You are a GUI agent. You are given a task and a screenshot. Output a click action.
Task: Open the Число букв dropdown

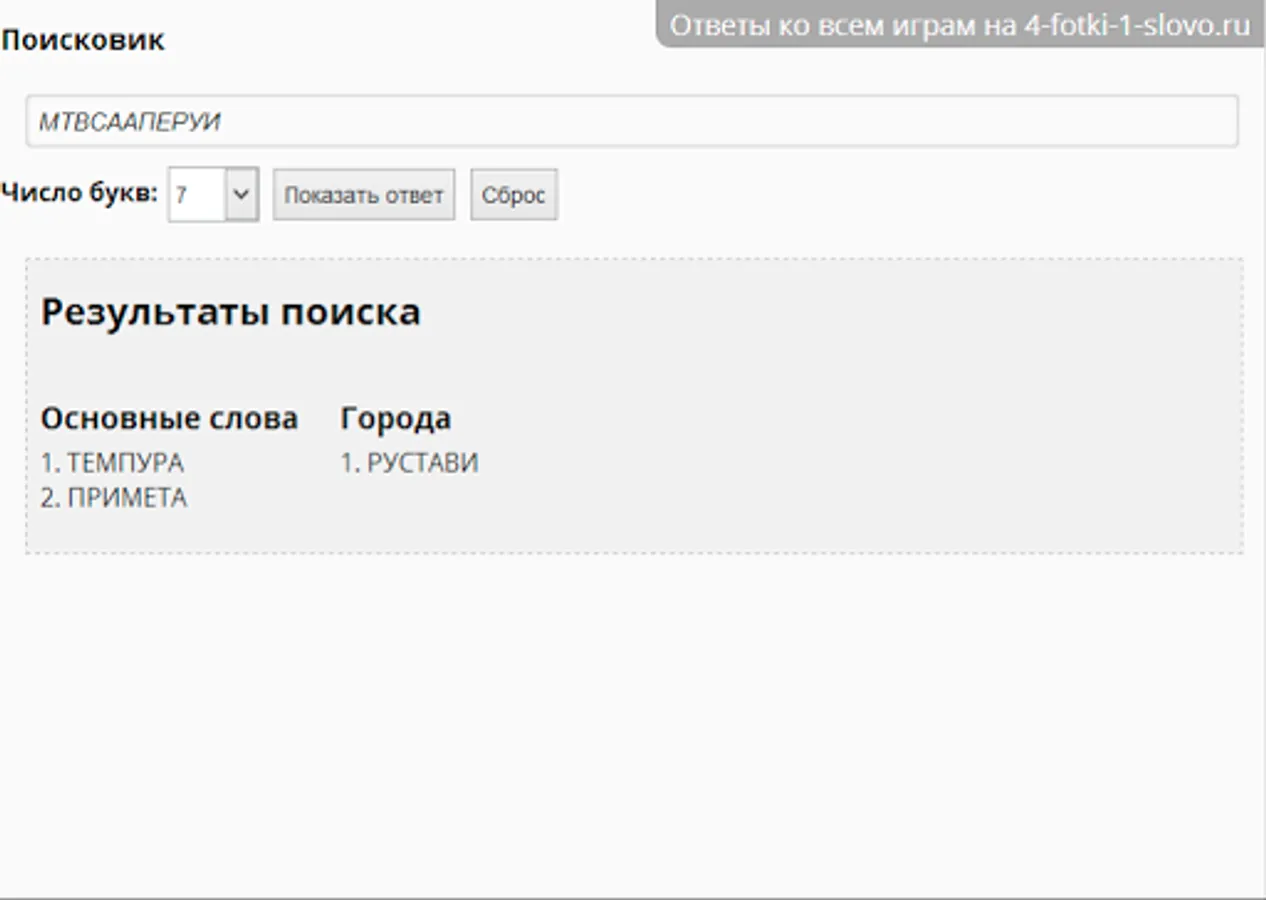click(x=213, y=194)
